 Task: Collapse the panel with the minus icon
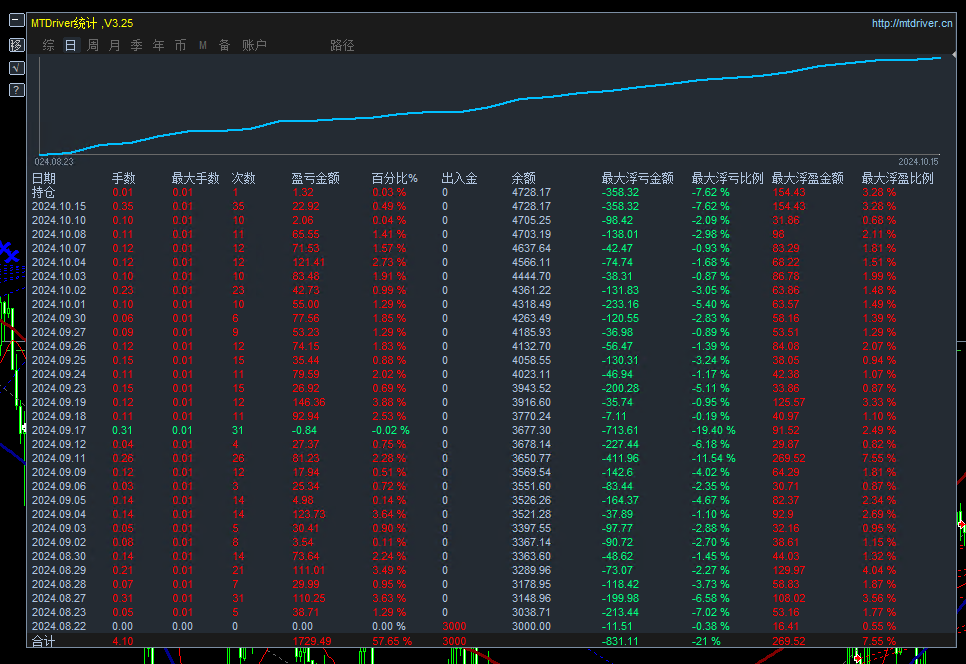pos(17,20)
